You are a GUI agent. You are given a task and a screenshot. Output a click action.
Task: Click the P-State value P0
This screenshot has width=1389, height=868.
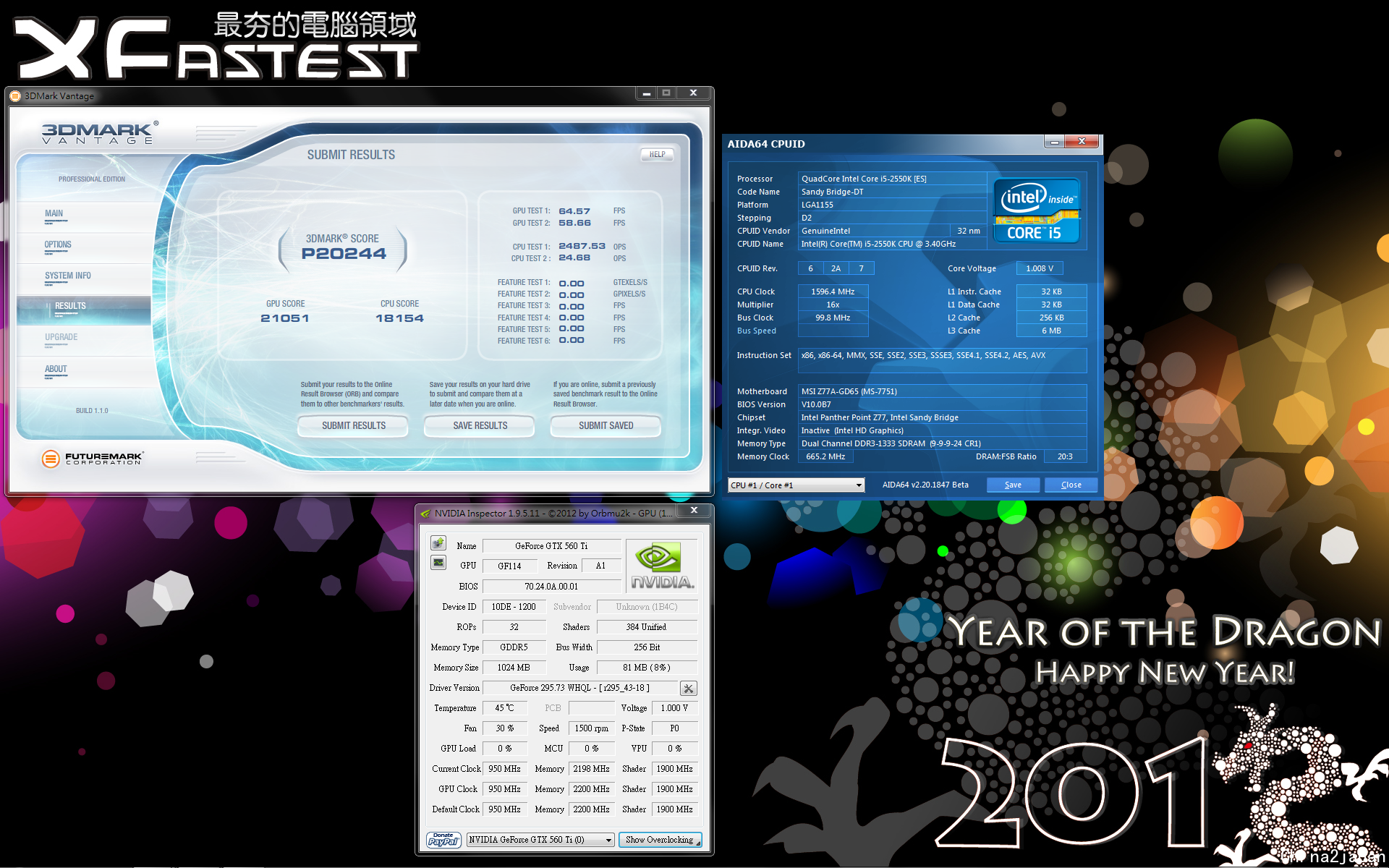pos(674,728)
